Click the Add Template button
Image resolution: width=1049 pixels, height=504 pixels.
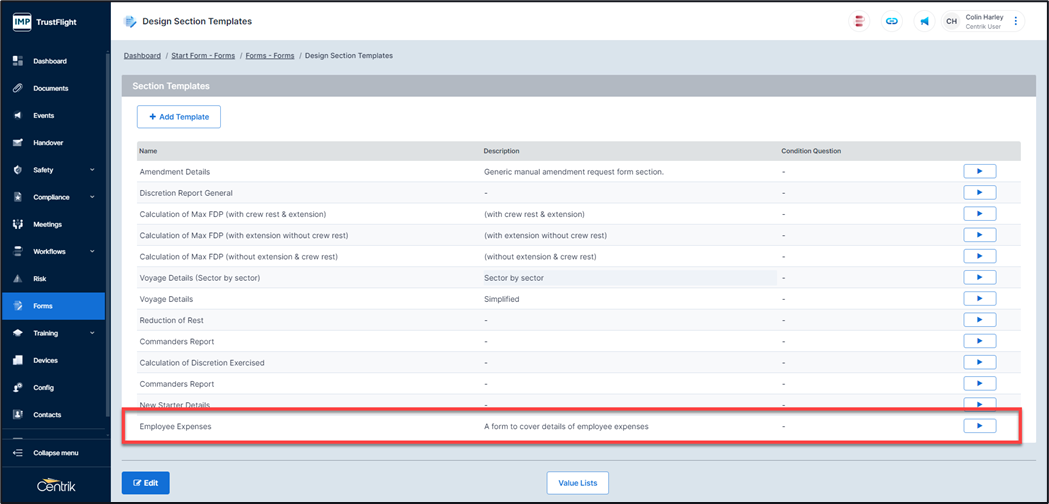coord(179,117)
